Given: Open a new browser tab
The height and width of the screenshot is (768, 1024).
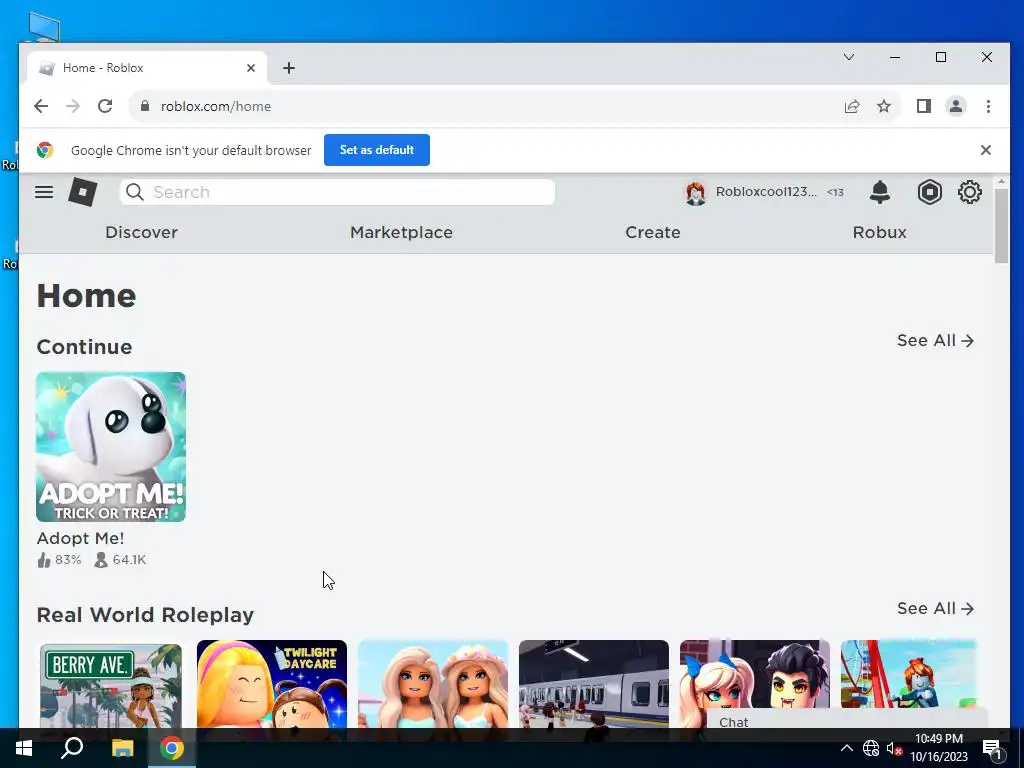Looking at the screenshot, I should (x=289, y=68).
